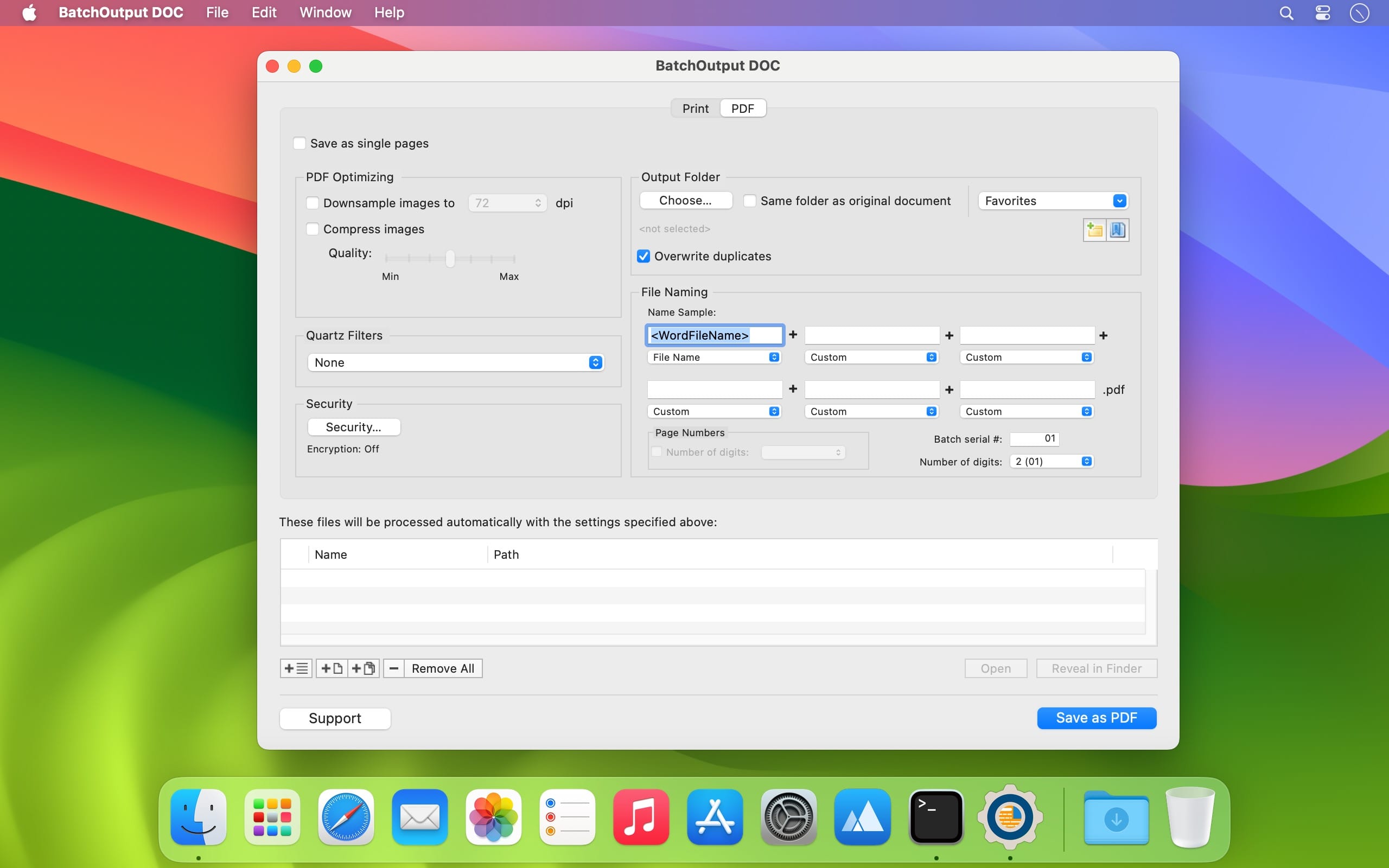Launch Safari from the dock

tap(346, 816)
